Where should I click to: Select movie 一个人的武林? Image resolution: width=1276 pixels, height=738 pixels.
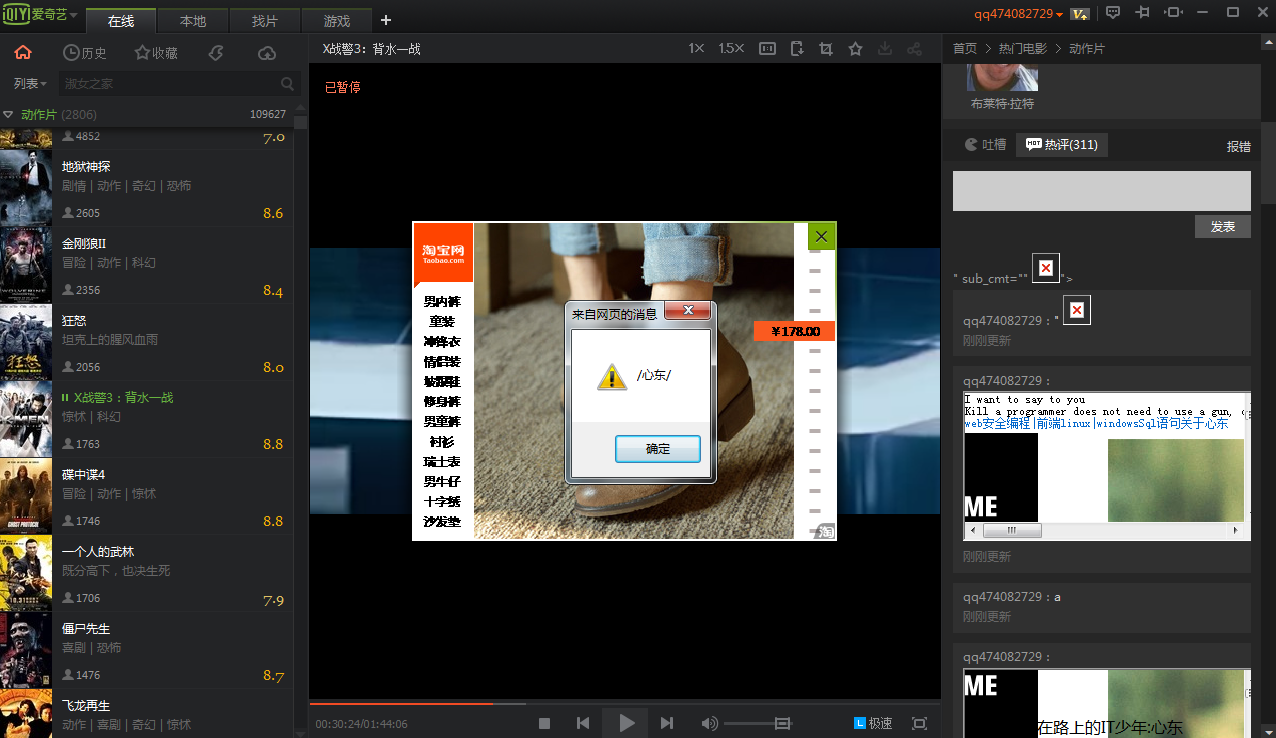(146, 571)
